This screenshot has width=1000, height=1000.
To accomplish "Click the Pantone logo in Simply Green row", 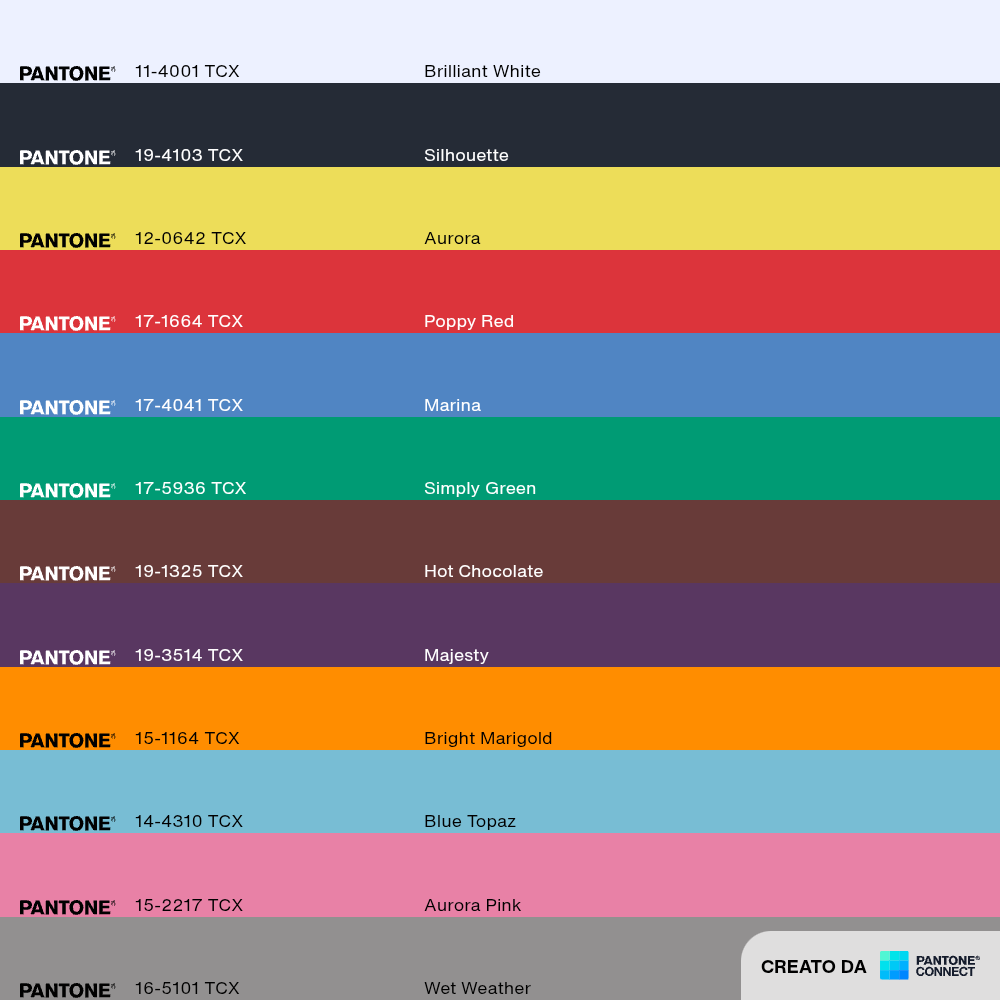I will pyautogui.click(x=67, y=490).
